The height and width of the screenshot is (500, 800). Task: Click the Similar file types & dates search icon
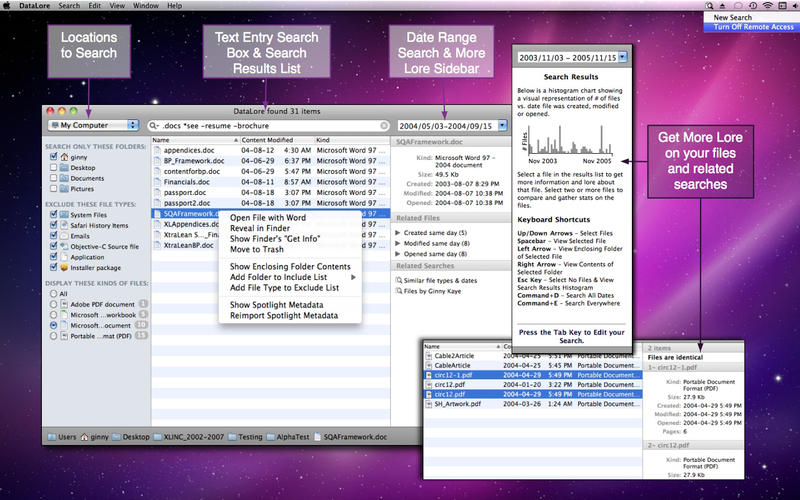pos(398,280)
